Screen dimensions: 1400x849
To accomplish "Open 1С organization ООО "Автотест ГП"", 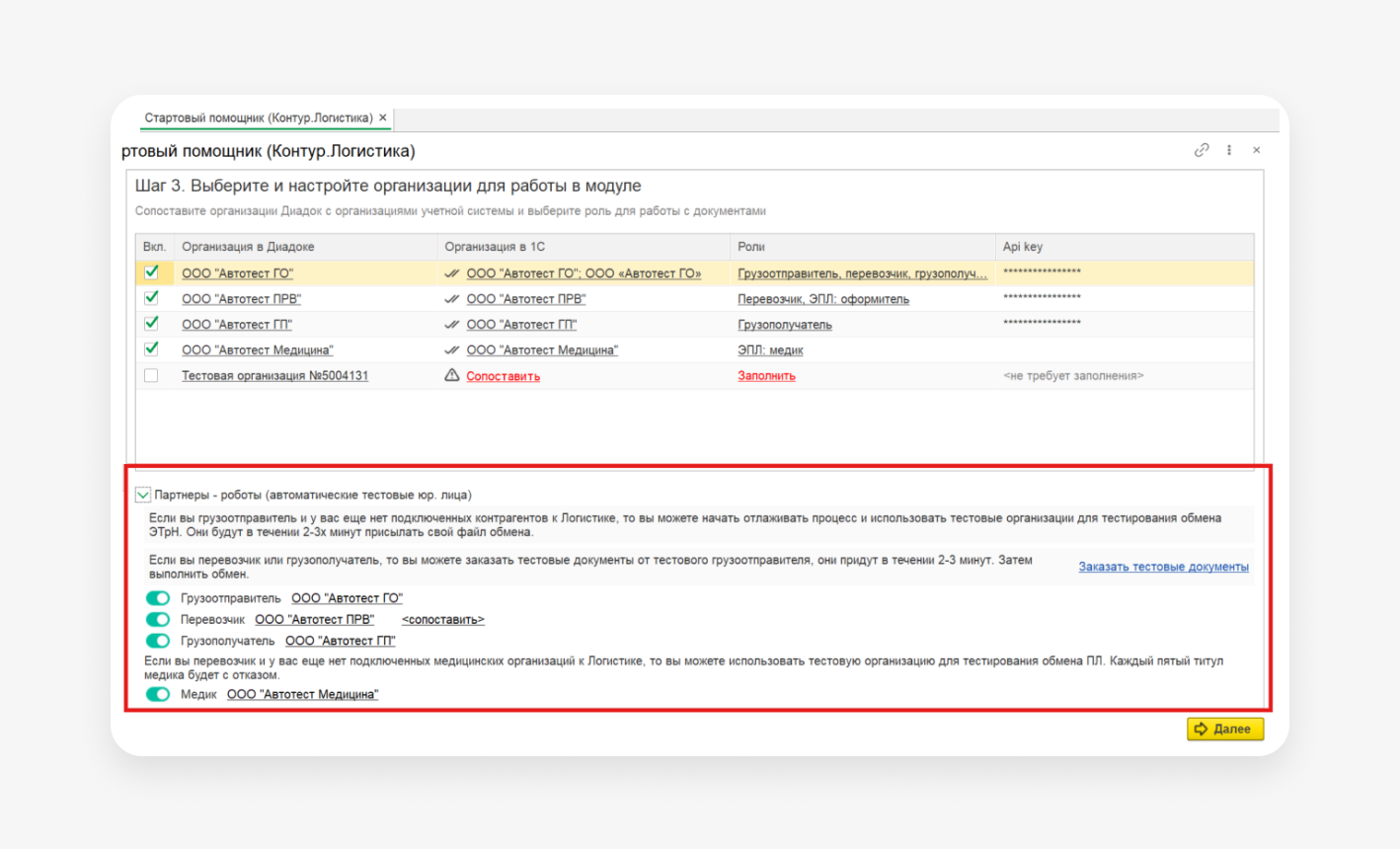I will pos(521,325).
